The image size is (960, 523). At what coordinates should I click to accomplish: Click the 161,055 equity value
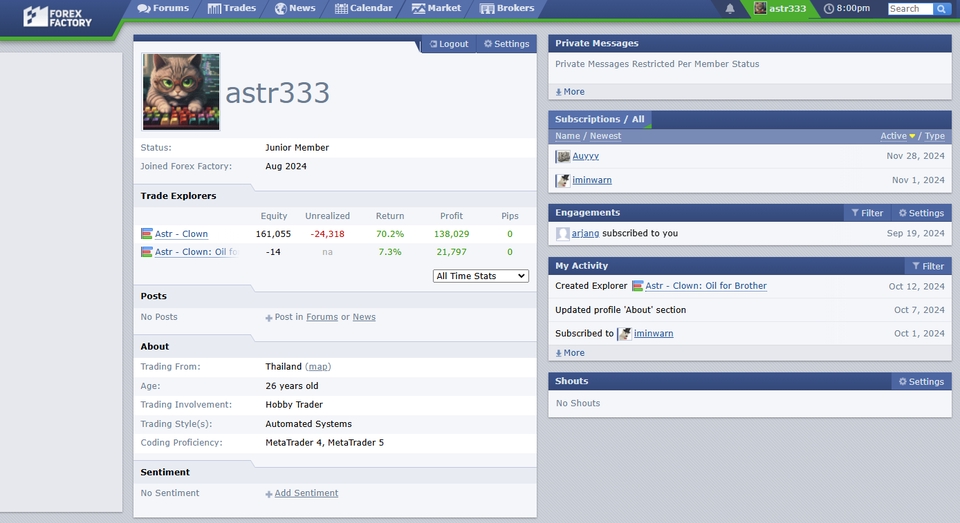point(273,234)
